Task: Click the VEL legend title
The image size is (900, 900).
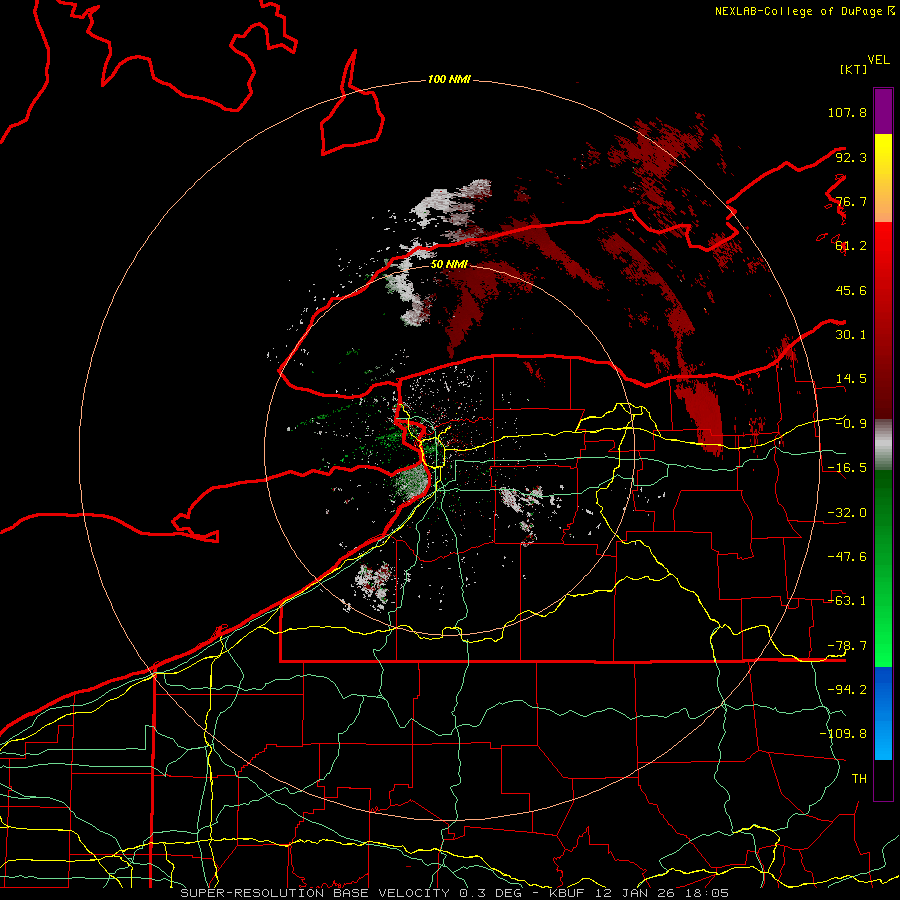Action: (878, 60)
